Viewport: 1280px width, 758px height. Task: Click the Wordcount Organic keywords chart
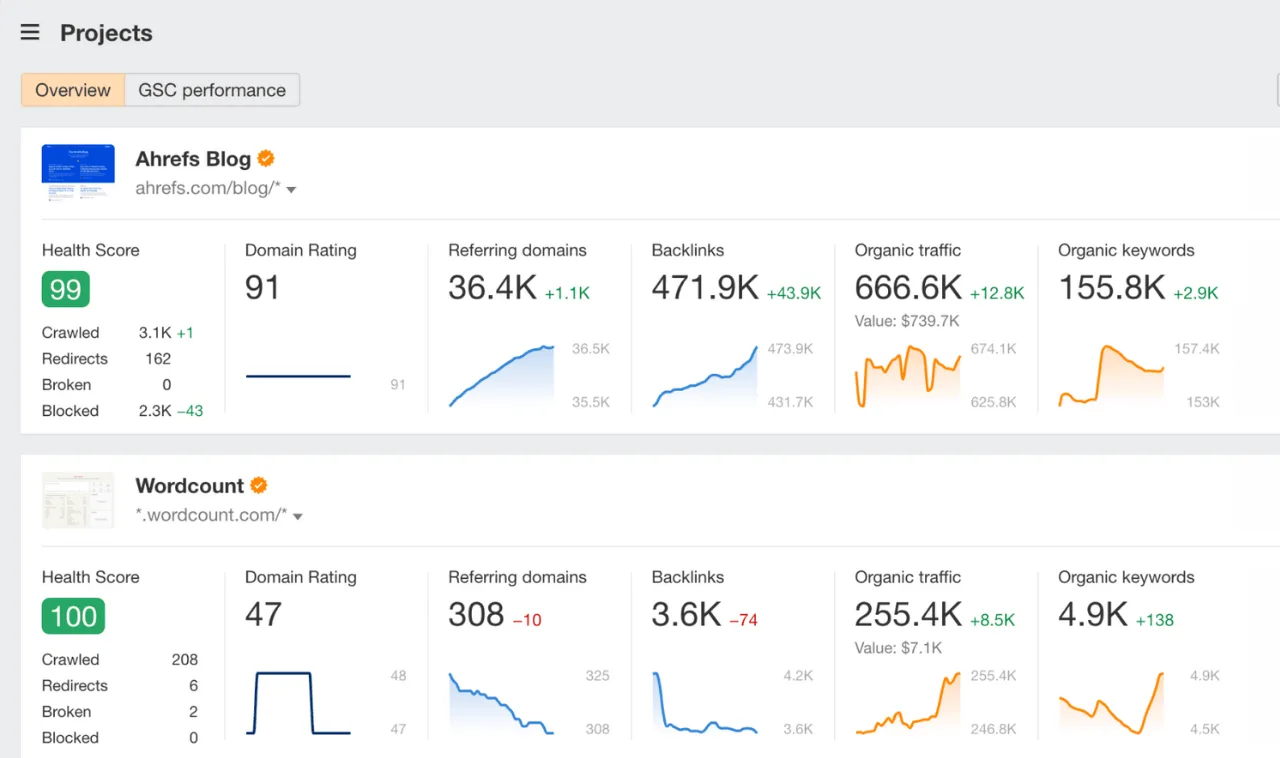pyautogui.click(x=1111, y=703)
